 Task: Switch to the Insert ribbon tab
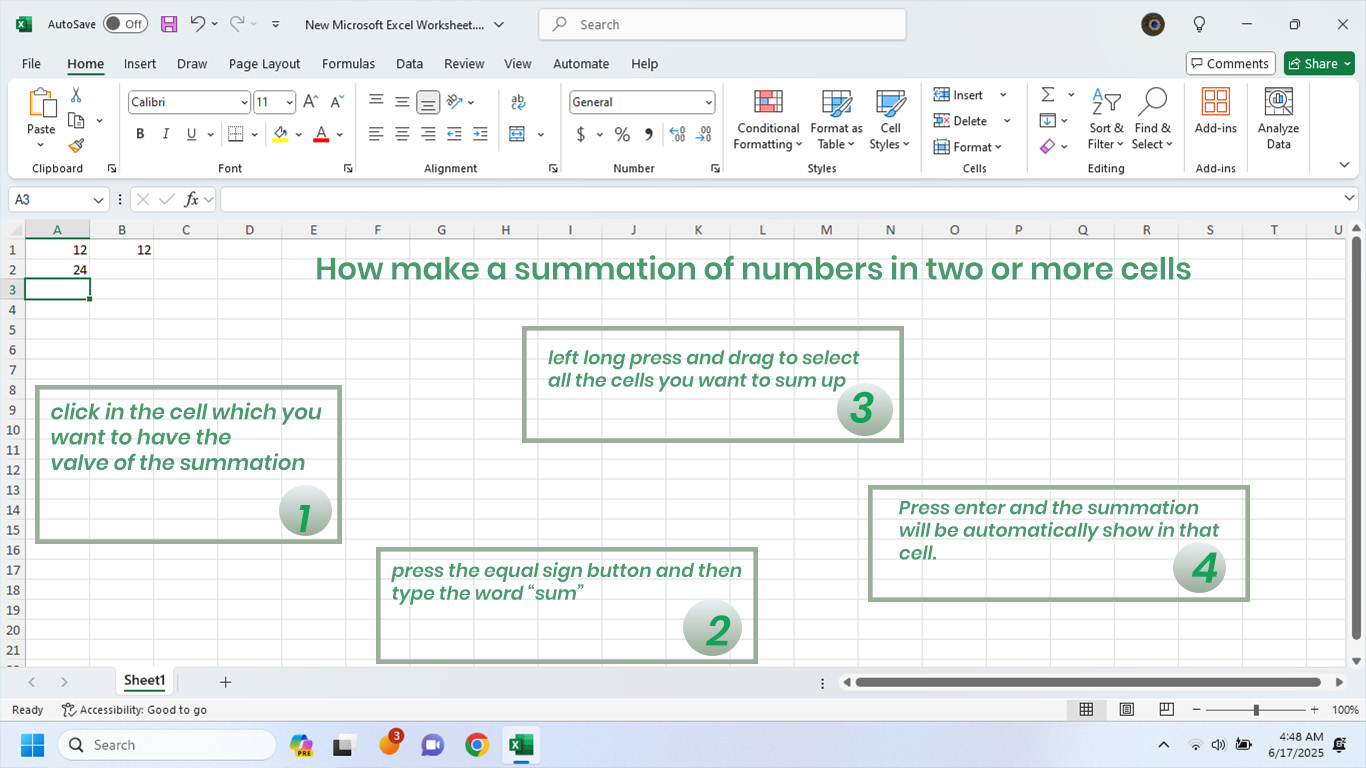(x=140, y=64)
